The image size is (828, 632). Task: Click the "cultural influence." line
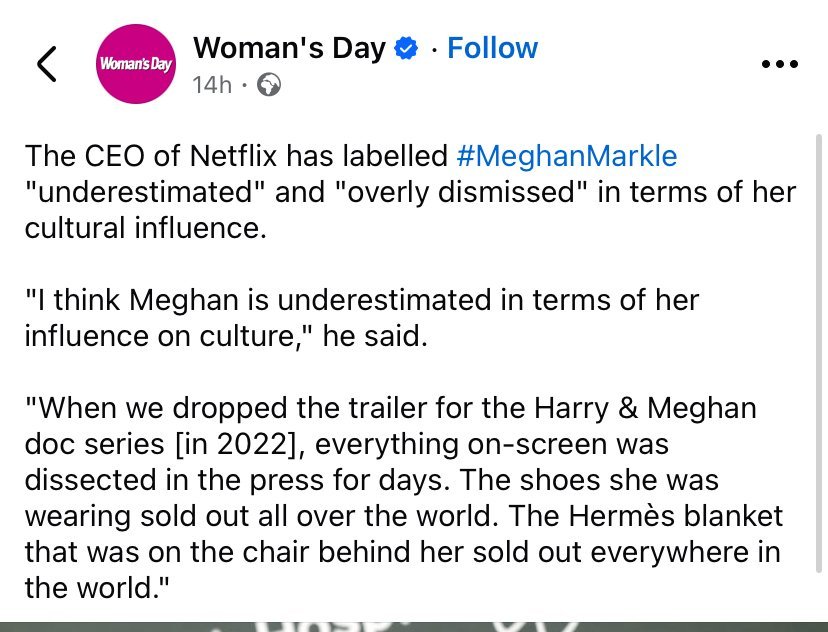click(146, 227)
